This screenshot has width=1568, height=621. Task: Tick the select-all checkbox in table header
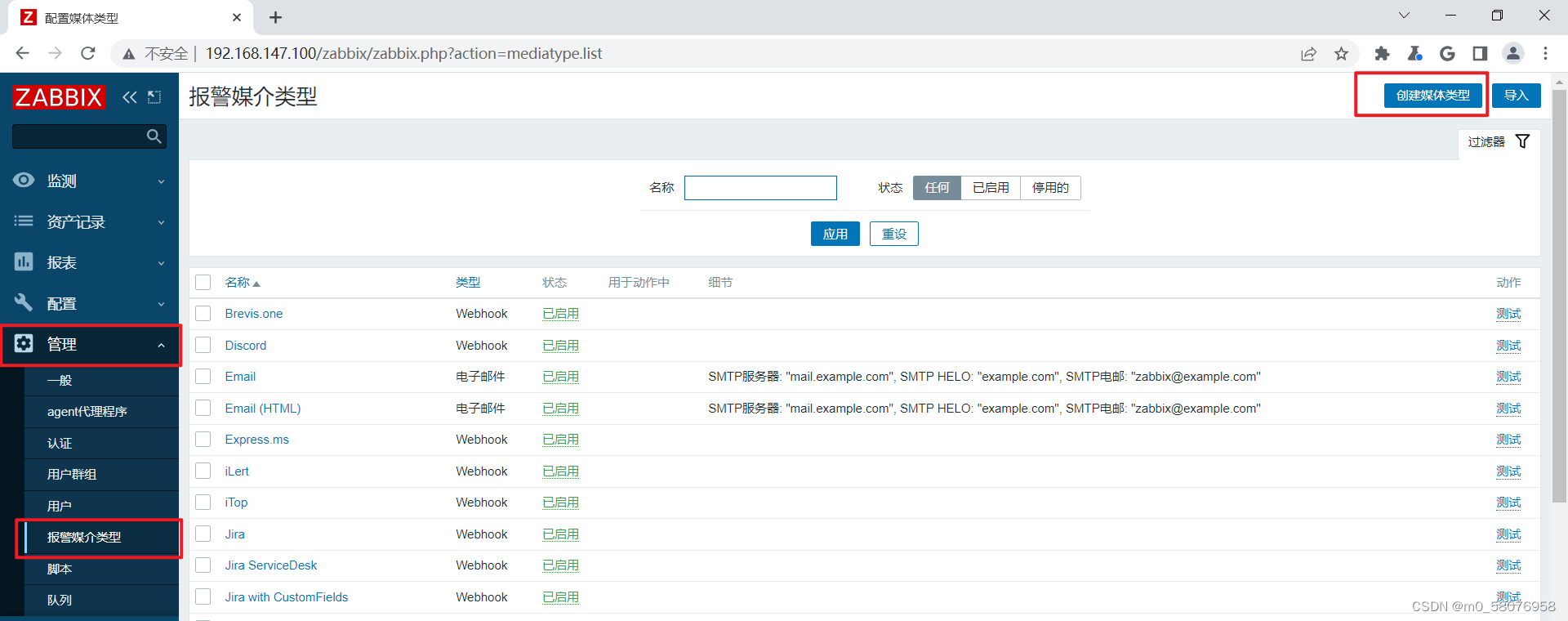coord(203,282)
